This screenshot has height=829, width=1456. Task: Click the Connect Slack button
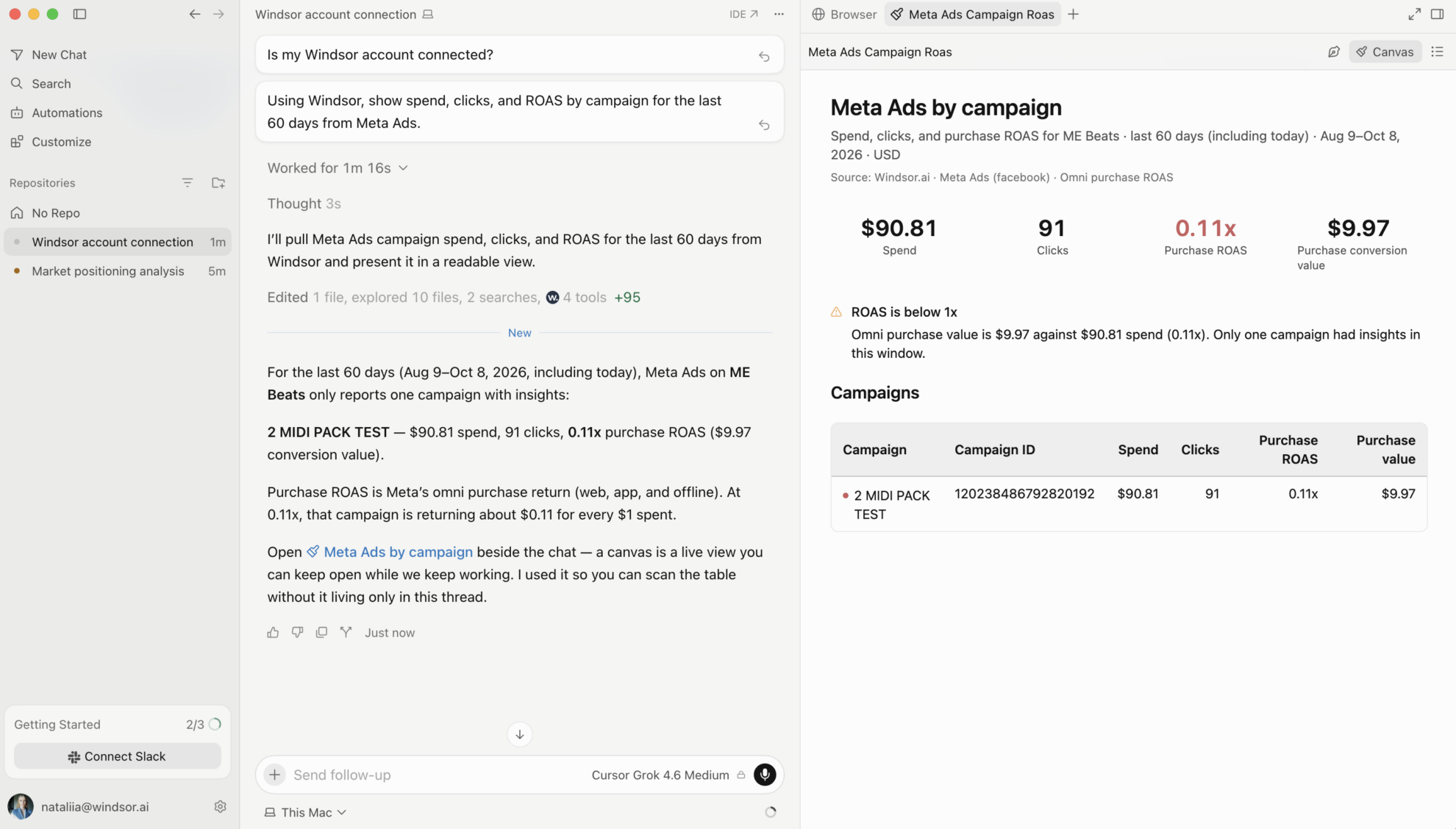point(117,756)
